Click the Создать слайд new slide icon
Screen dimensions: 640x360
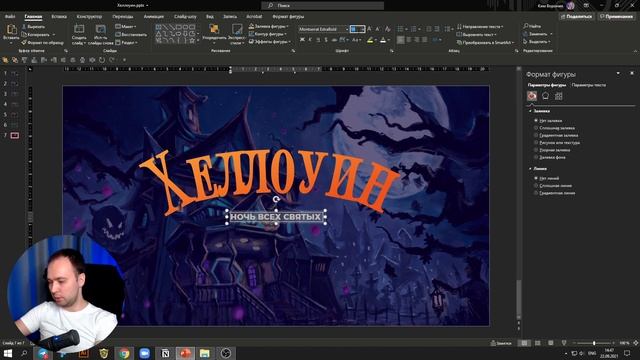point(79,29)
